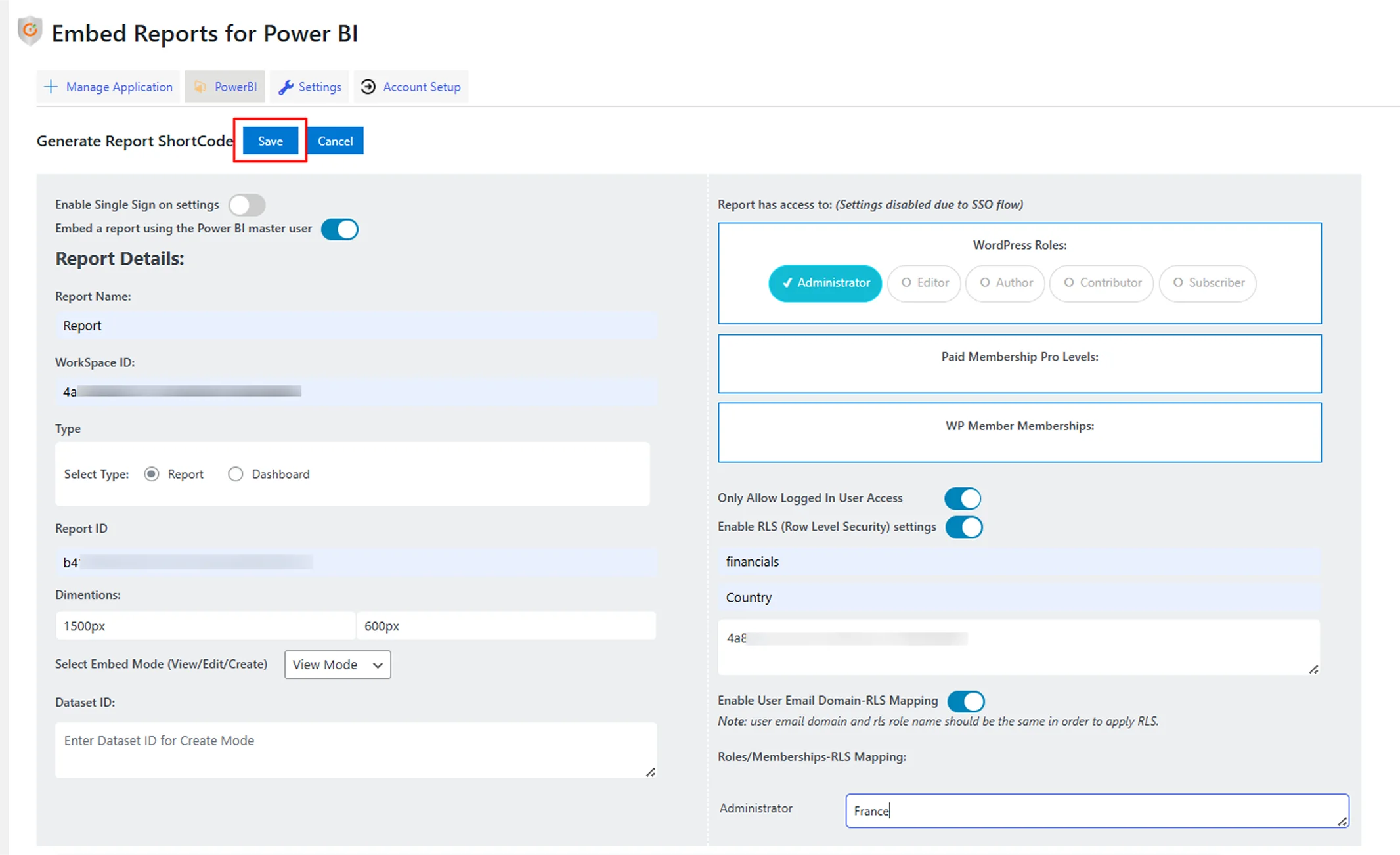Click the Report Name input field
Screen dimensions: 1400x855
356,326
